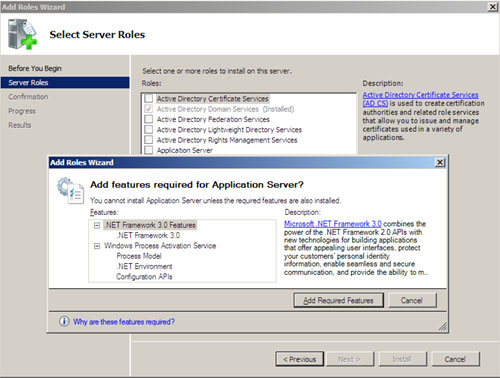The height and width of the screenshot is (378, 500).
Task: Check Active Directory Lightweight Directory Services
Action: 149,129
